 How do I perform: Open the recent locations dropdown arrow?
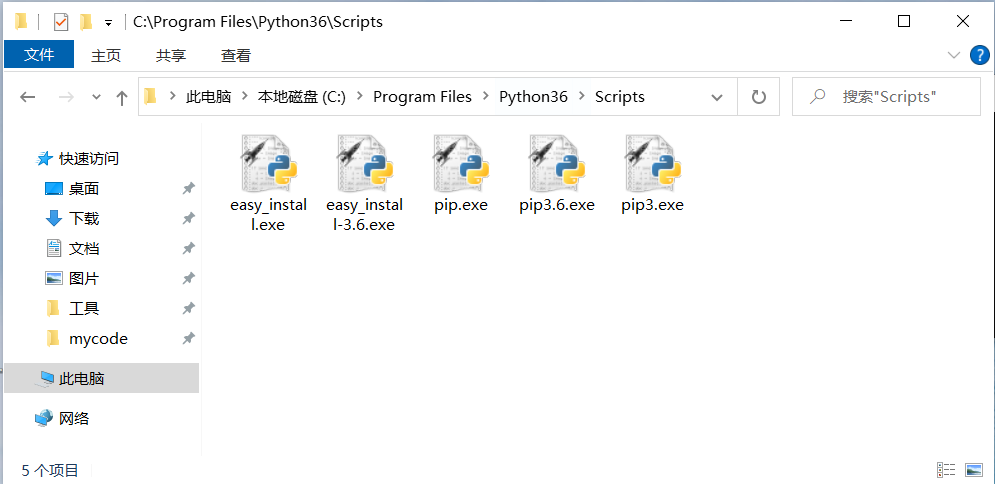pos(96,97)
